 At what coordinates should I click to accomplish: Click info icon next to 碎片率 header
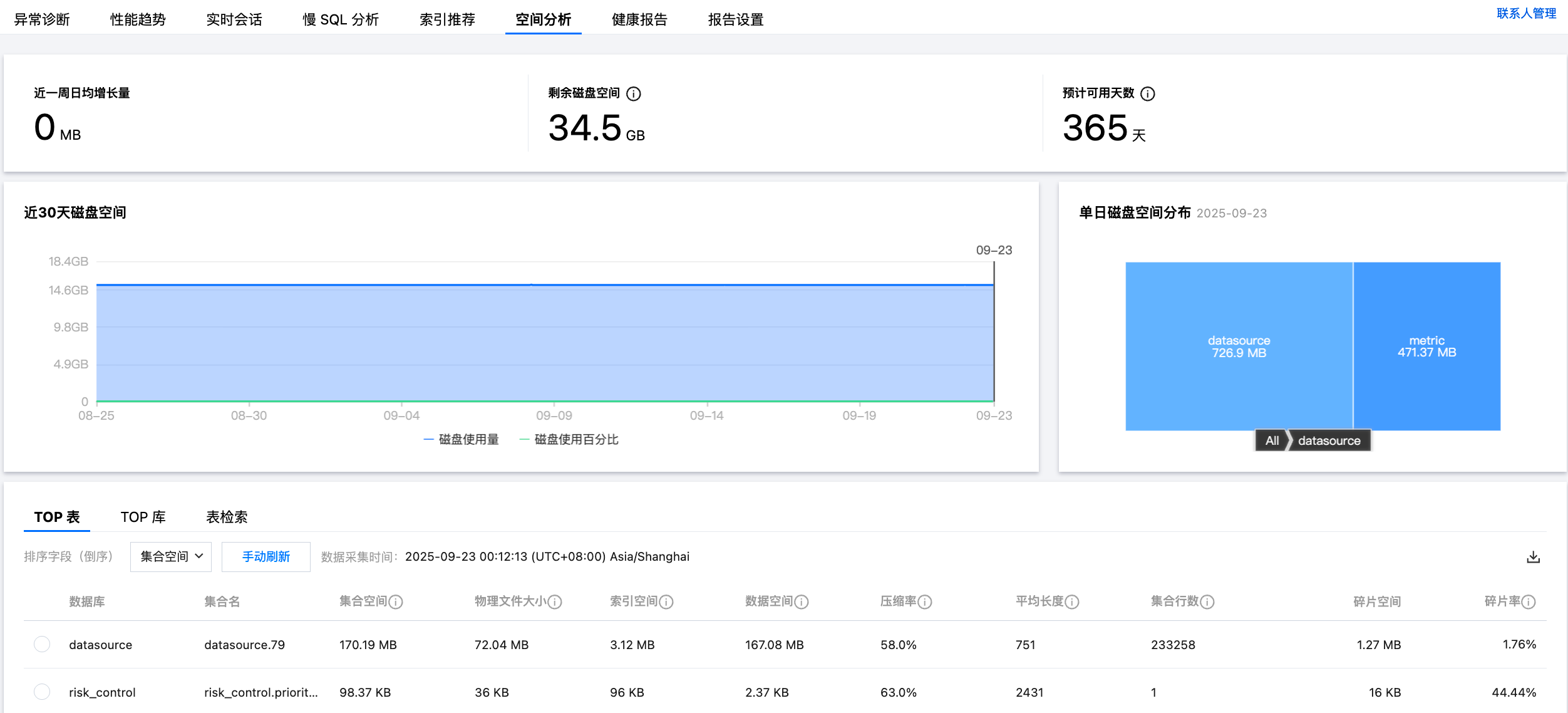(1529, 602)
